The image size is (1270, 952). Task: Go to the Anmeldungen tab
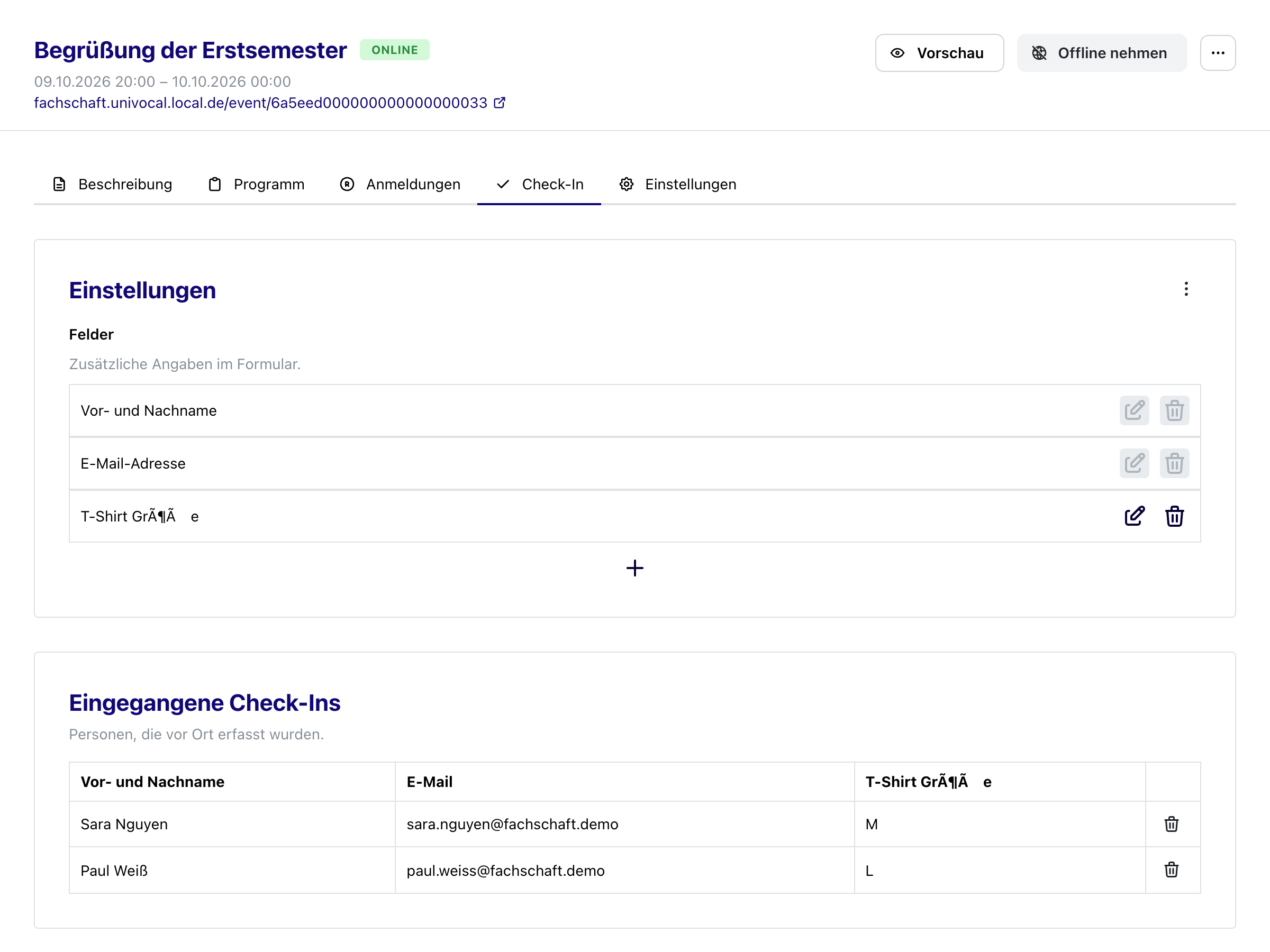pos(400,184)
